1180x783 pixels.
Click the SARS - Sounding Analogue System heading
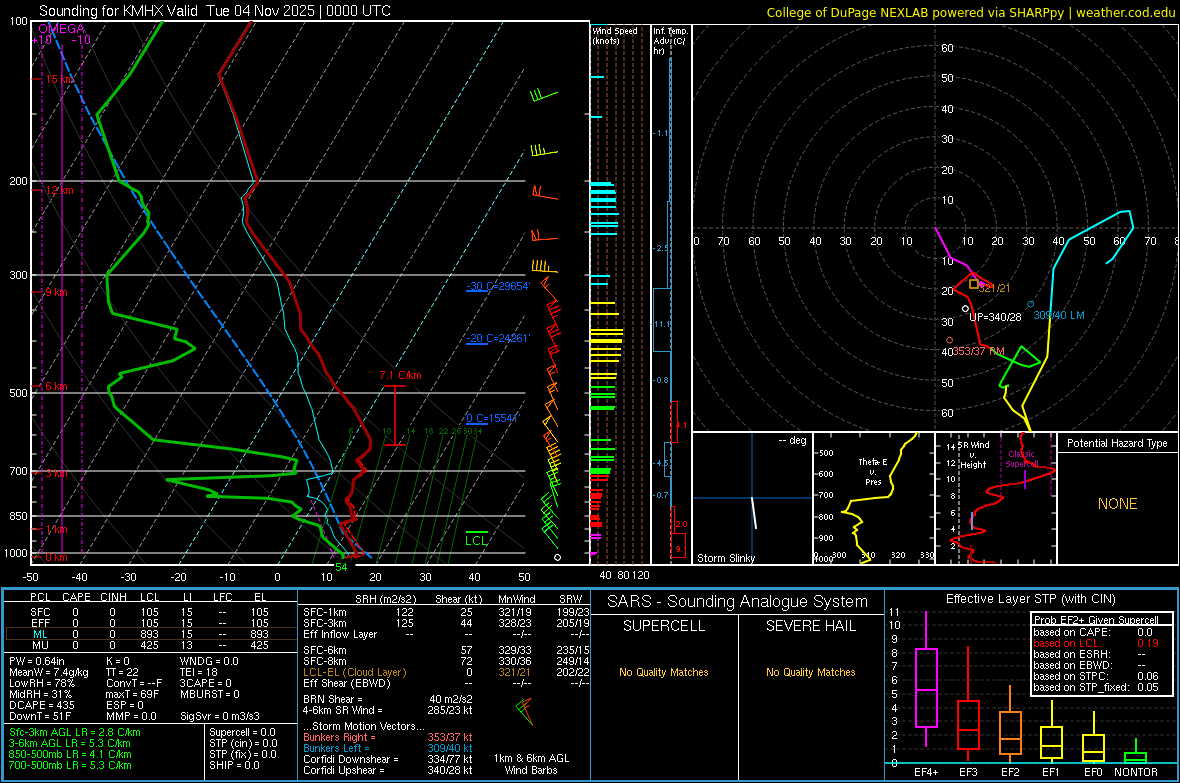point(737,601)
